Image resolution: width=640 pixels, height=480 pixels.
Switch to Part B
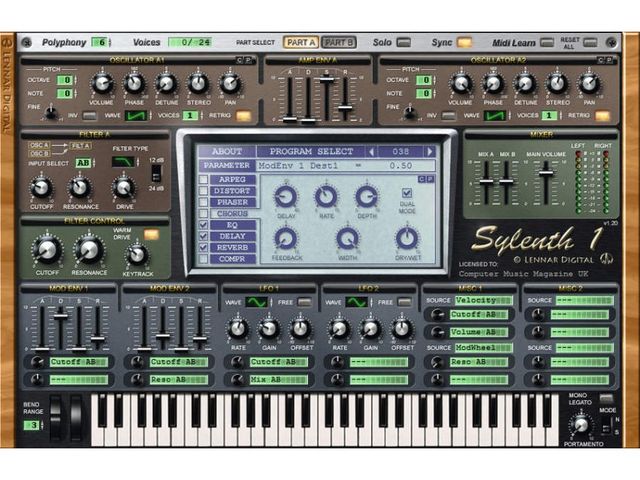pos(339,42)
